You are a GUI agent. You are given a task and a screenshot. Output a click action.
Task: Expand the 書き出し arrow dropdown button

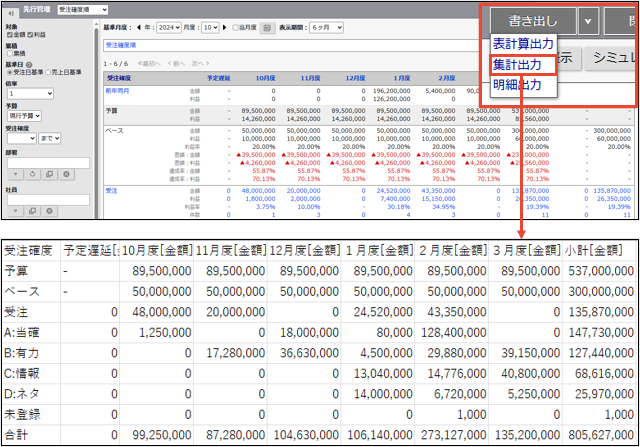pyautogui.click(x=588, y=21)
